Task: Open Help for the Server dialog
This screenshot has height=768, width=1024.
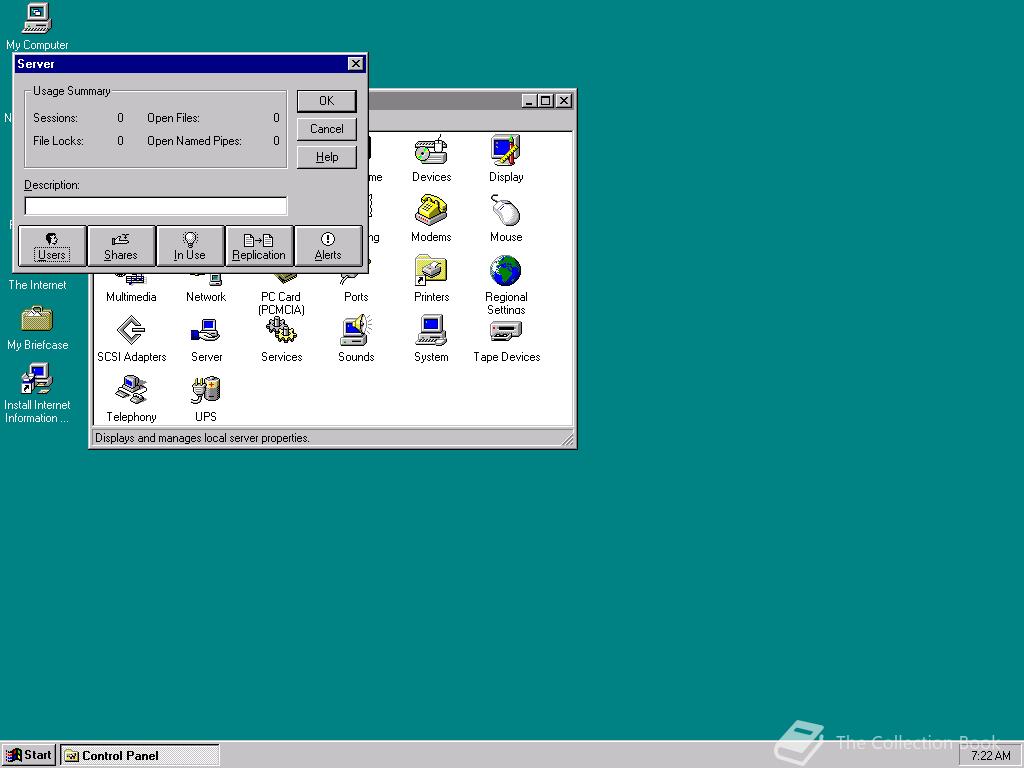Action: [x=327, y=157]
